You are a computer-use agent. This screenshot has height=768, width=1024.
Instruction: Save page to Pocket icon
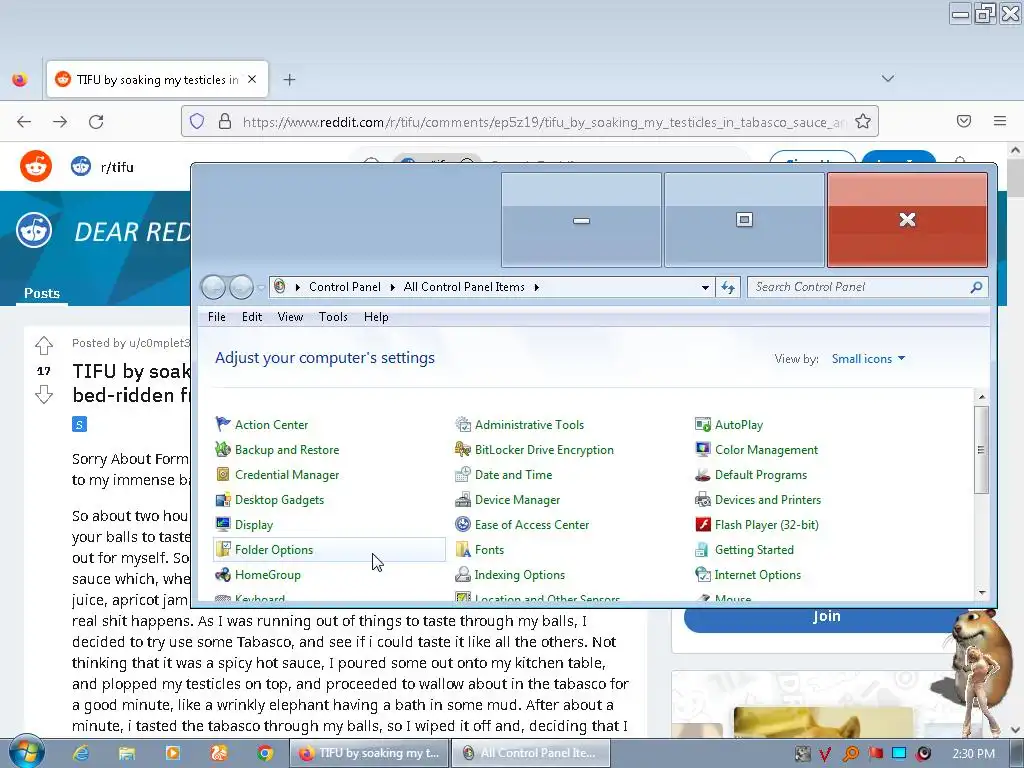coord(963,121)
